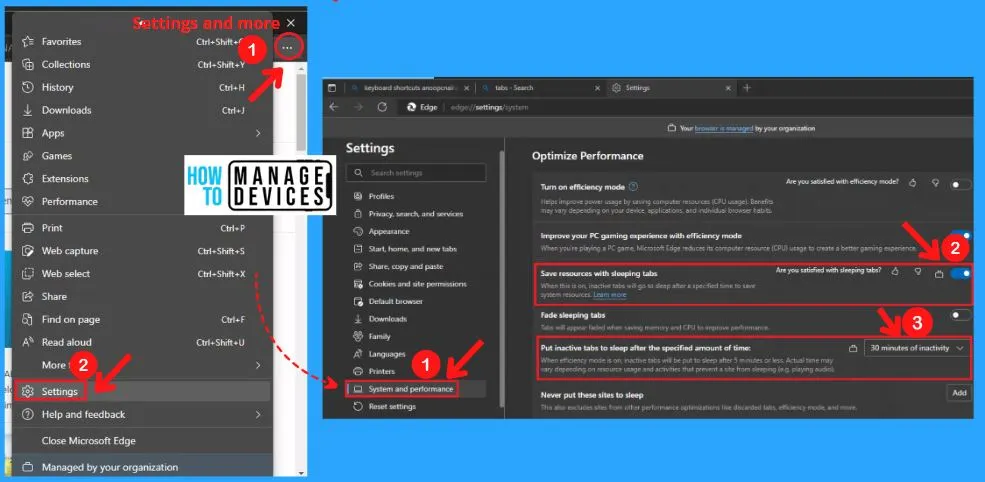Click thumbs down for sleeping tabs

click(918, 271)
